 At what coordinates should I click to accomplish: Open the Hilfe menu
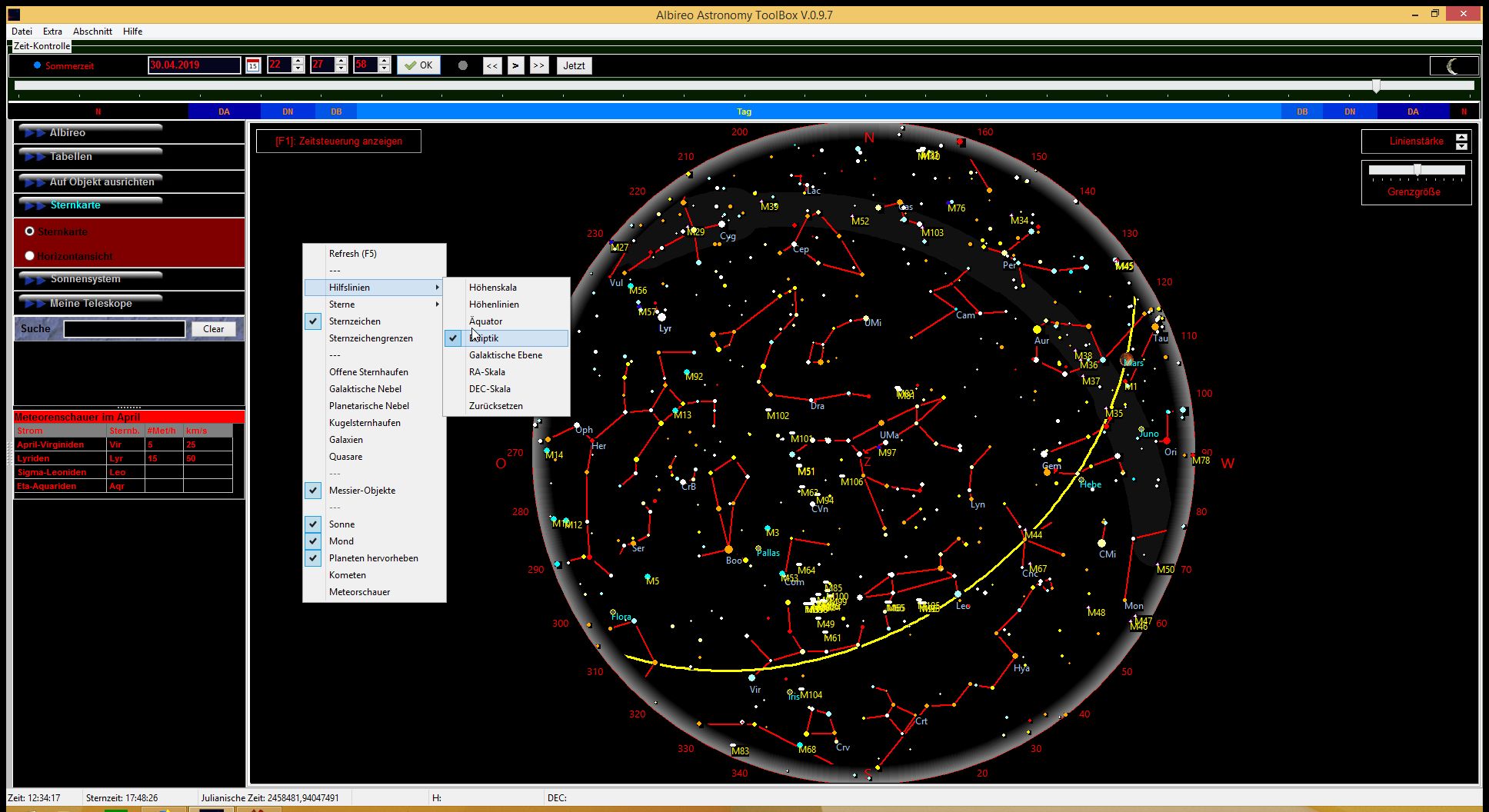pyautogui.click(x=132, y=32)
